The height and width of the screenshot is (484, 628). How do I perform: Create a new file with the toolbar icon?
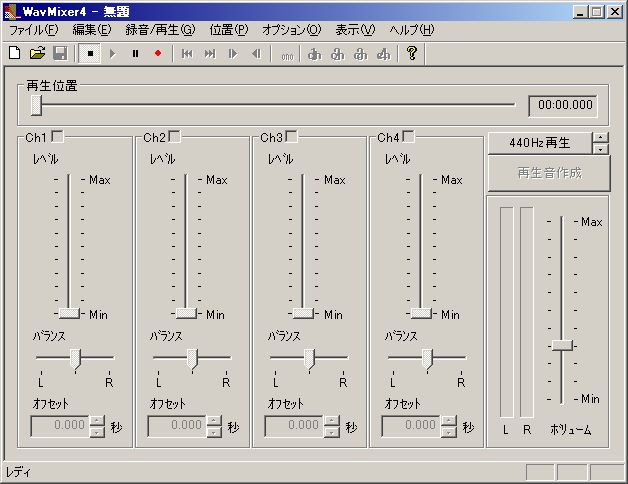point(15,53)
